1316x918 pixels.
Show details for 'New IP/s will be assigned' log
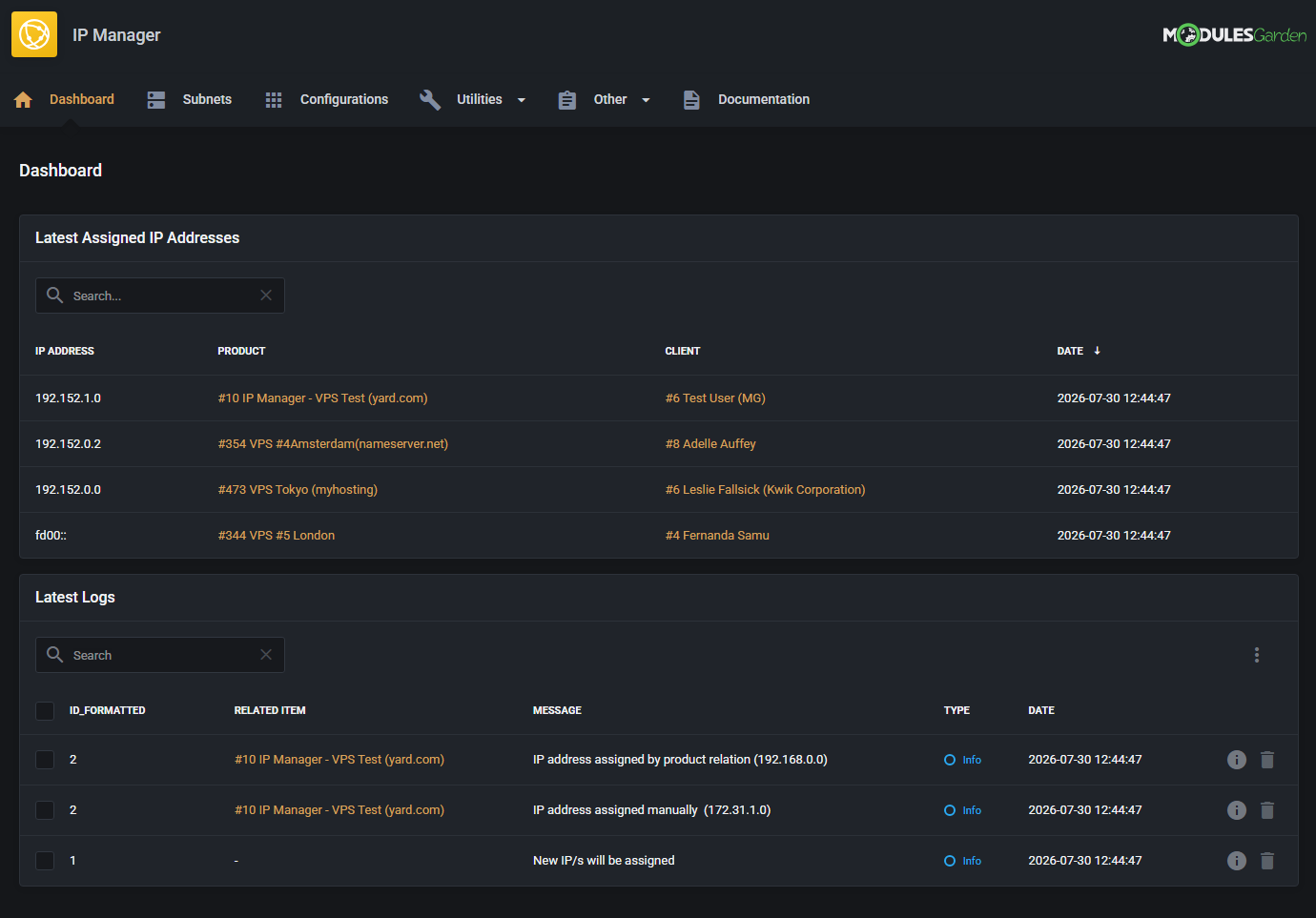1237,861
